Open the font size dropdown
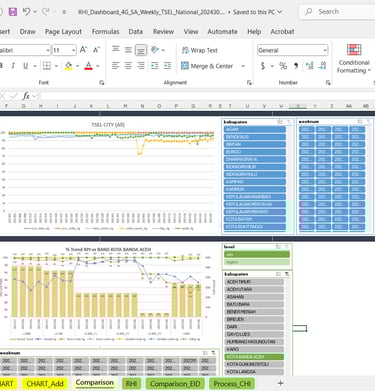 73,50
